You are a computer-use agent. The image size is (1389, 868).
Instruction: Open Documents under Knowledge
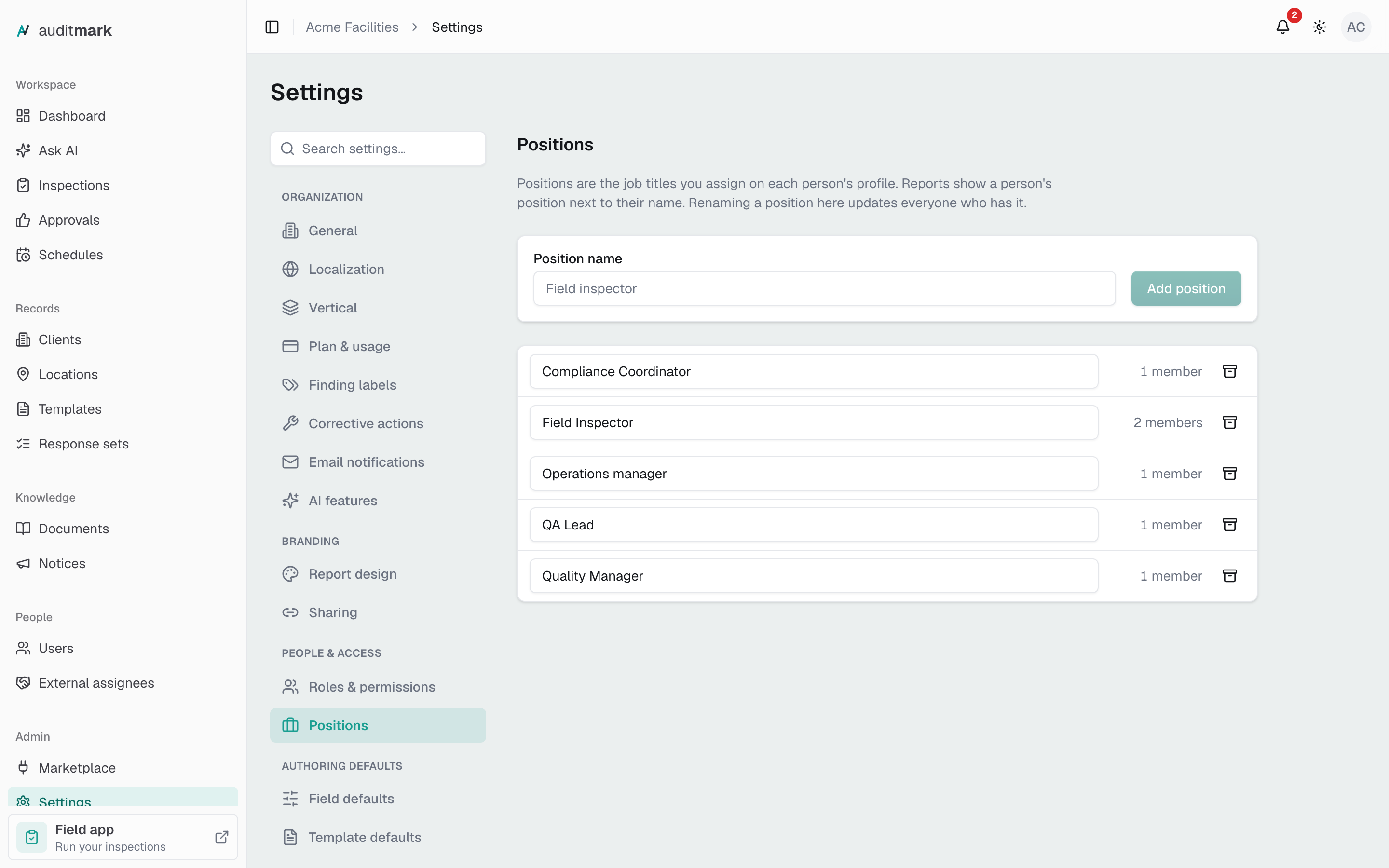(x=123, y=529)
